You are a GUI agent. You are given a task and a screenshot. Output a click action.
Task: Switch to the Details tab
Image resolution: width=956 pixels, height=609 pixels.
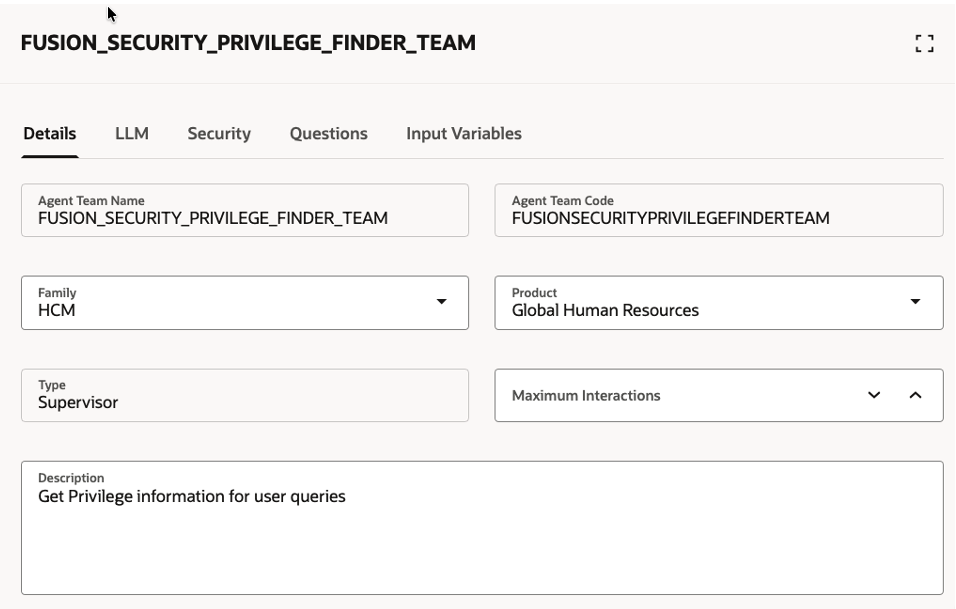tap(49, 133)
